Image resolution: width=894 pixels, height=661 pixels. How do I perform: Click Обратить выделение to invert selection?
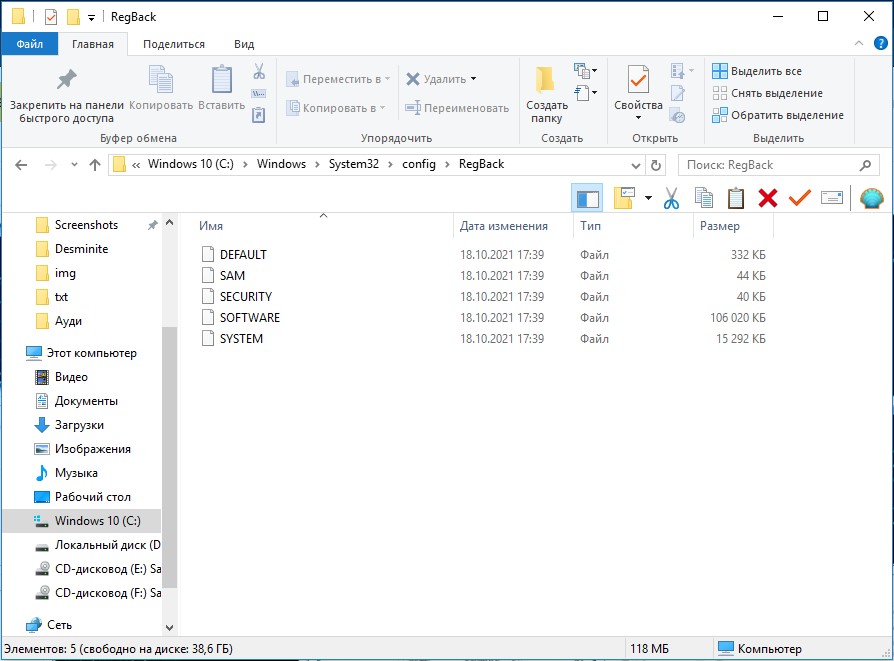tap(777, 115)
